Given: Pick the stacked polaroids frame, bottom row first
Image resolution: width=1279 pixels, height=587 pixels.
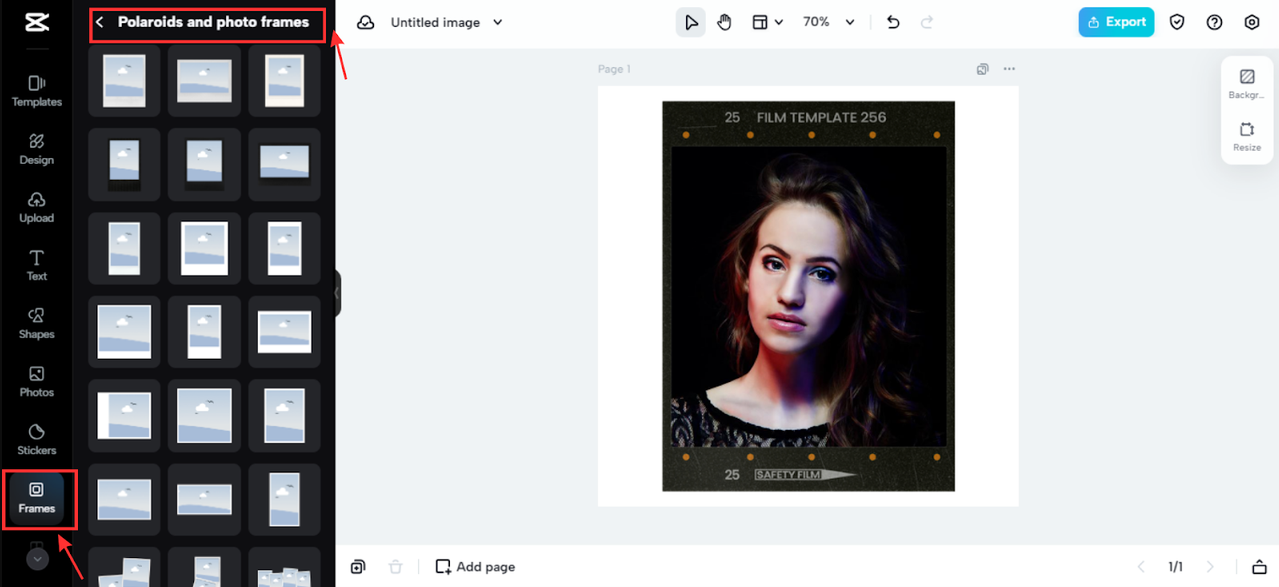Looking at the screenshot, I should point(124,567).
